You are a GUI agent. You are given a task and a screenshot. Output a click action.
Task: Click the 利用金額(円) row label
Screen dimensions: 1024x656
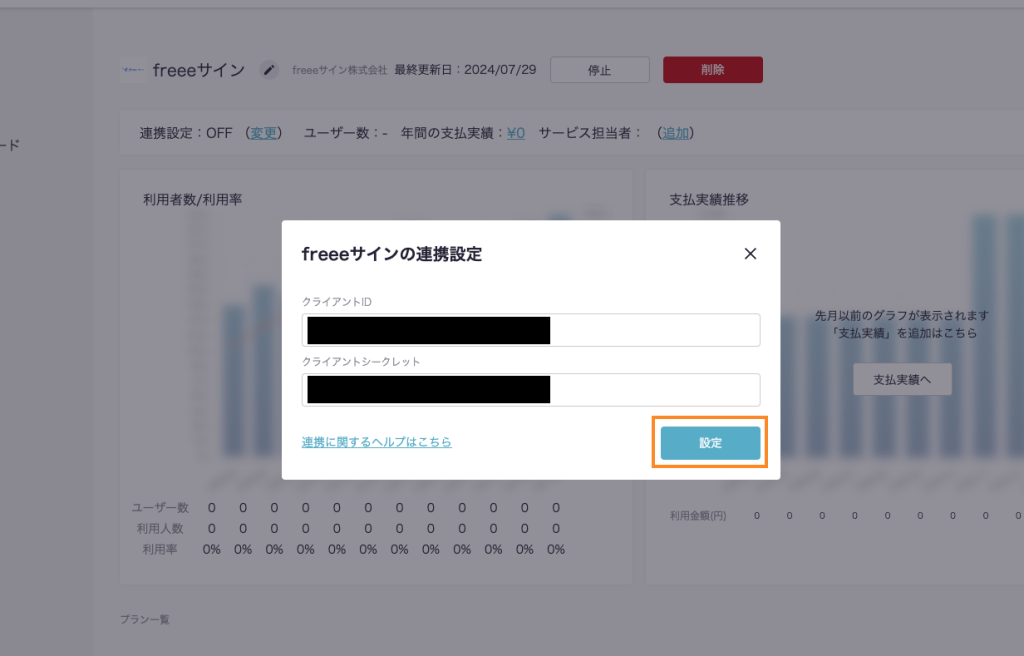point(698,515)
